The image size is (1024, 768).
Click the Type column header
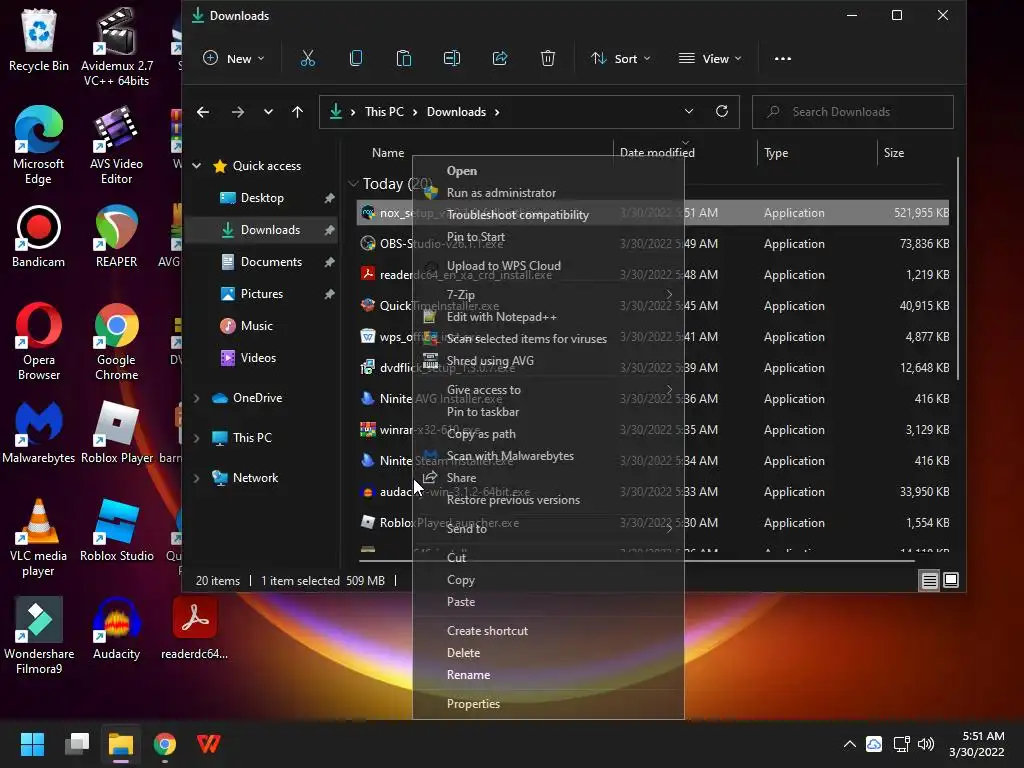(816, 153)
